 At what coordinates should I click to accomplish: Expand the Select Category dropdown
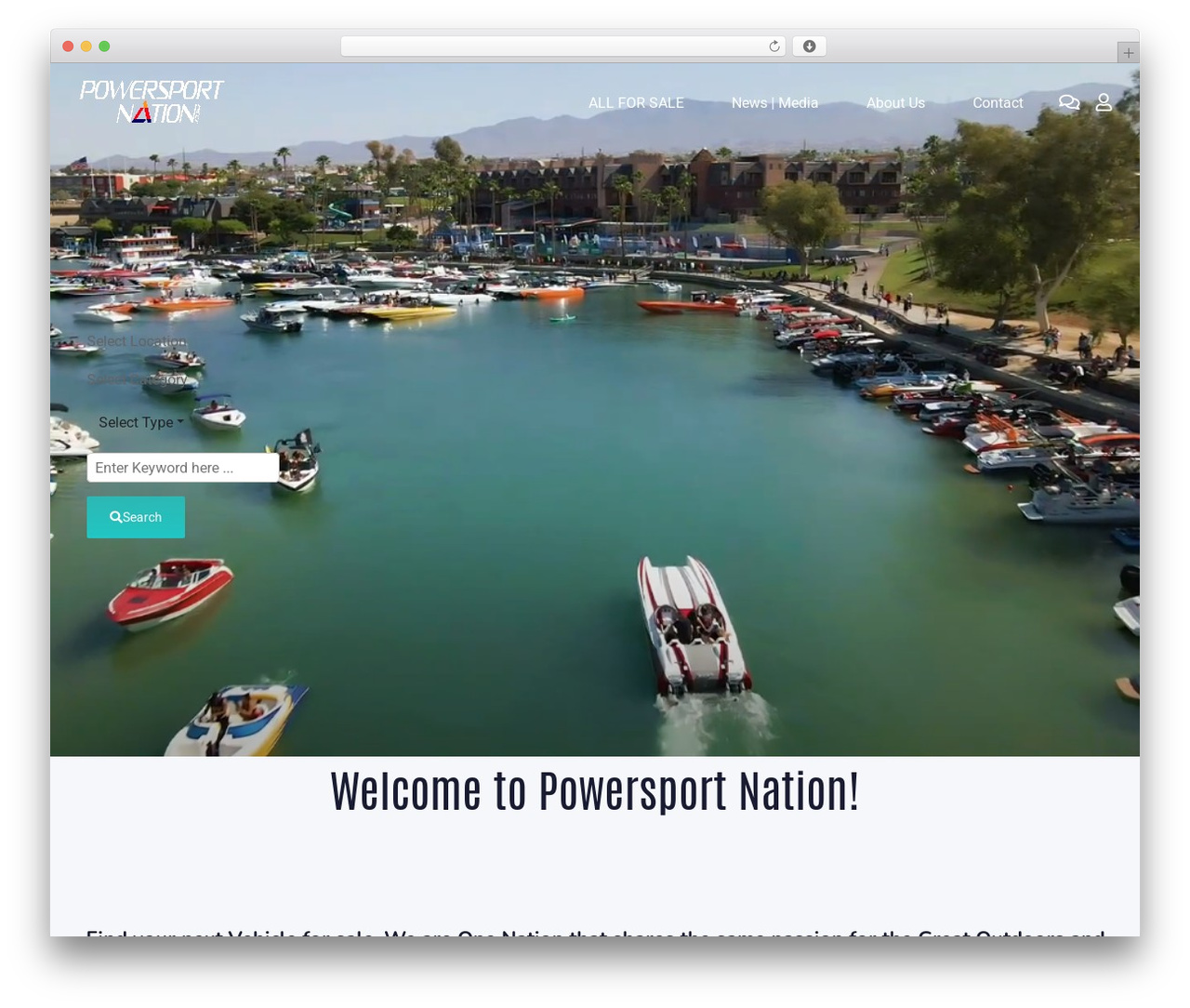pyautogui.click(x=138, y=379)
